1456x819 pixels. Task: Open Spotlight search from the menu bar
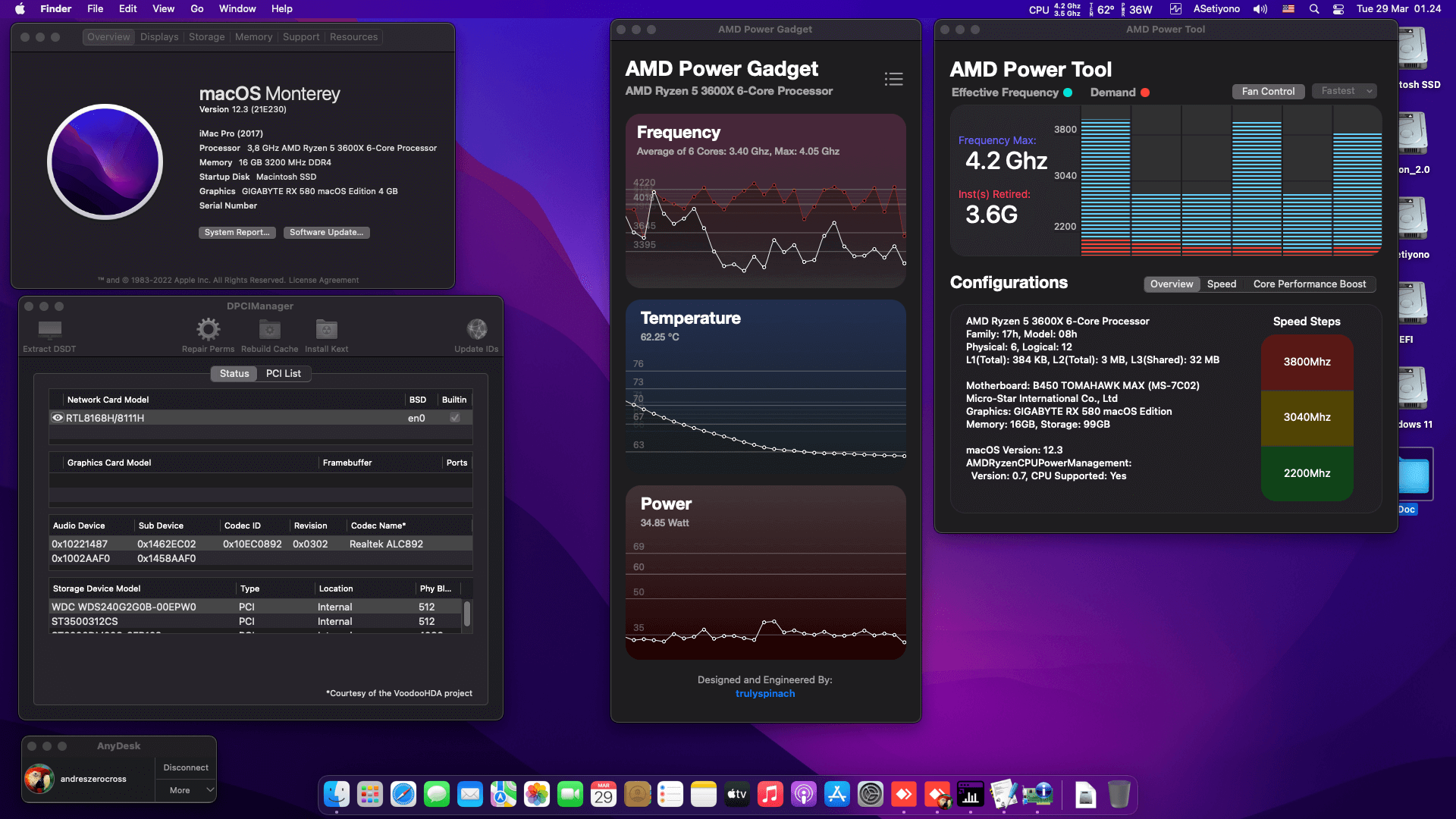tap(1314, 9)
